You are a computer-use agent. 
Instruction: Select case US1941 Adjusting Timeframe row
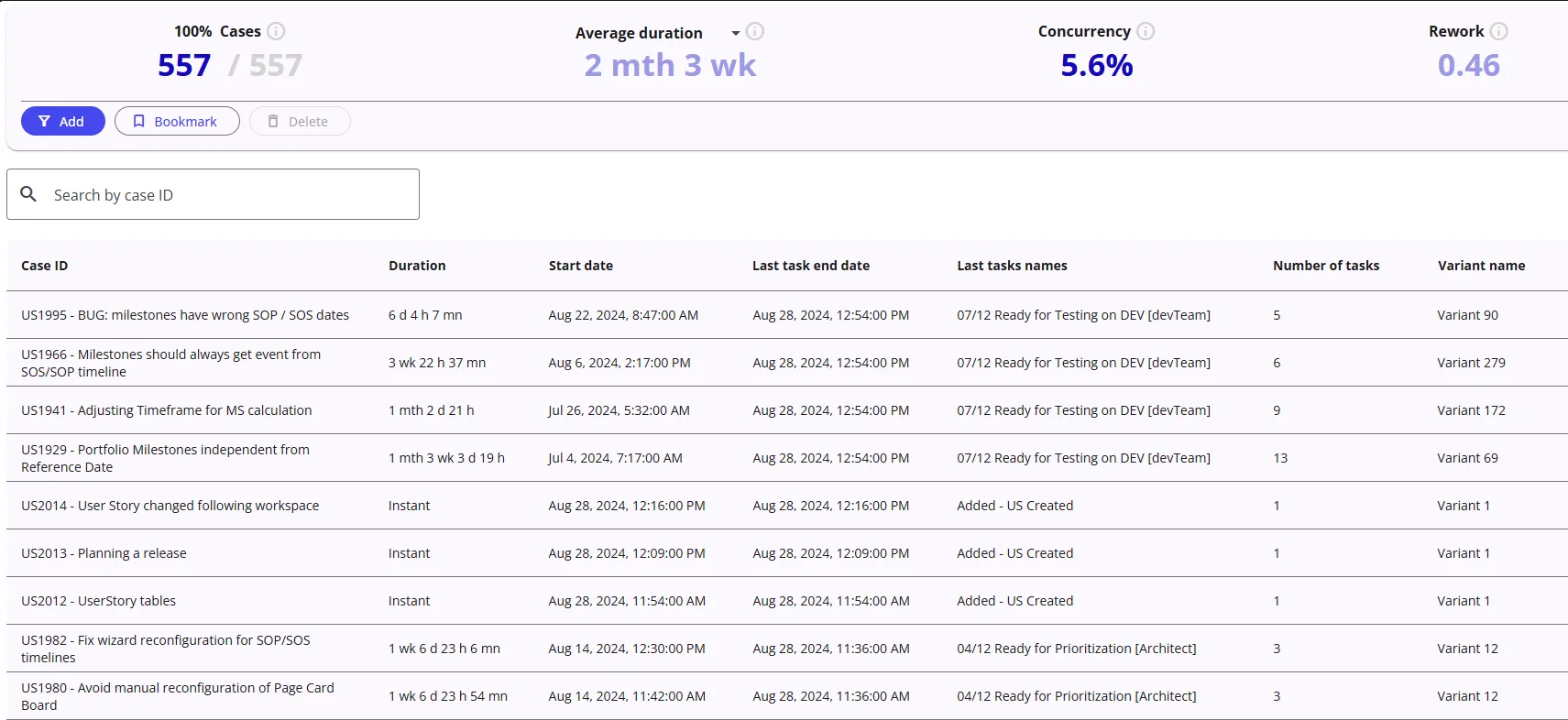click(167, 410)
